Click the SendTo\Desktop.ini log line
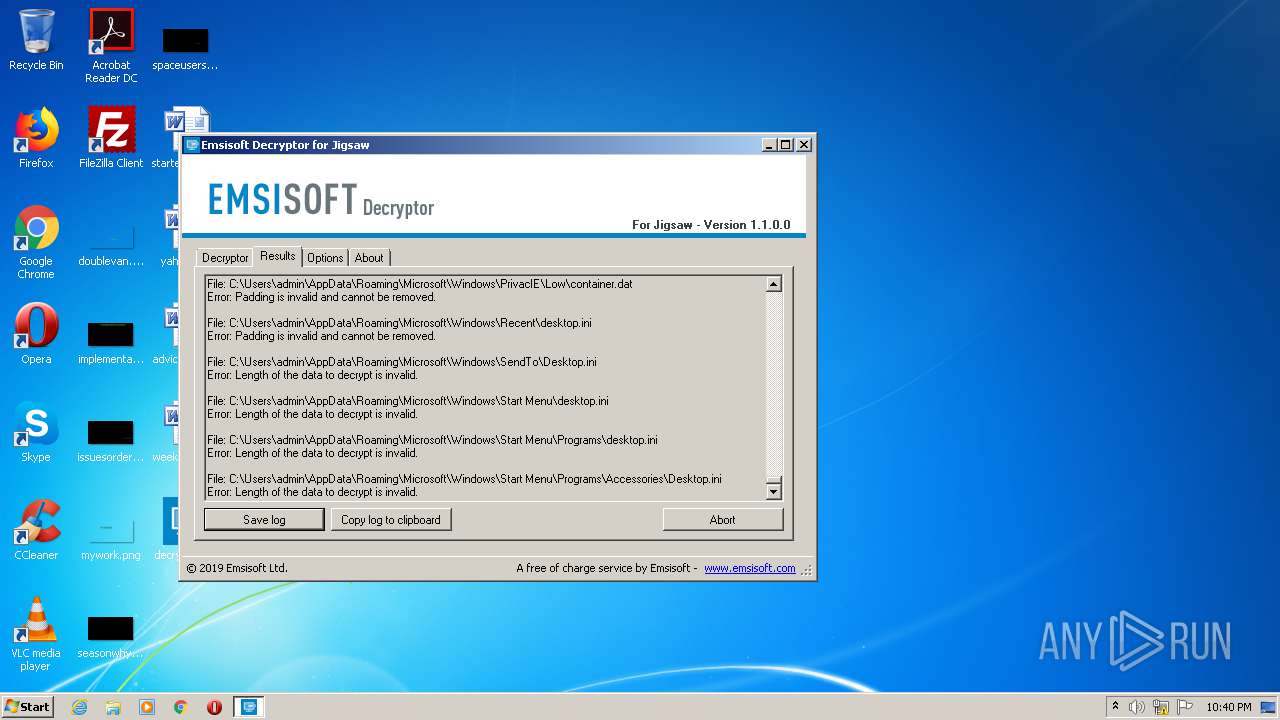This screenshot has width=1280, height=720. (402, 362)
